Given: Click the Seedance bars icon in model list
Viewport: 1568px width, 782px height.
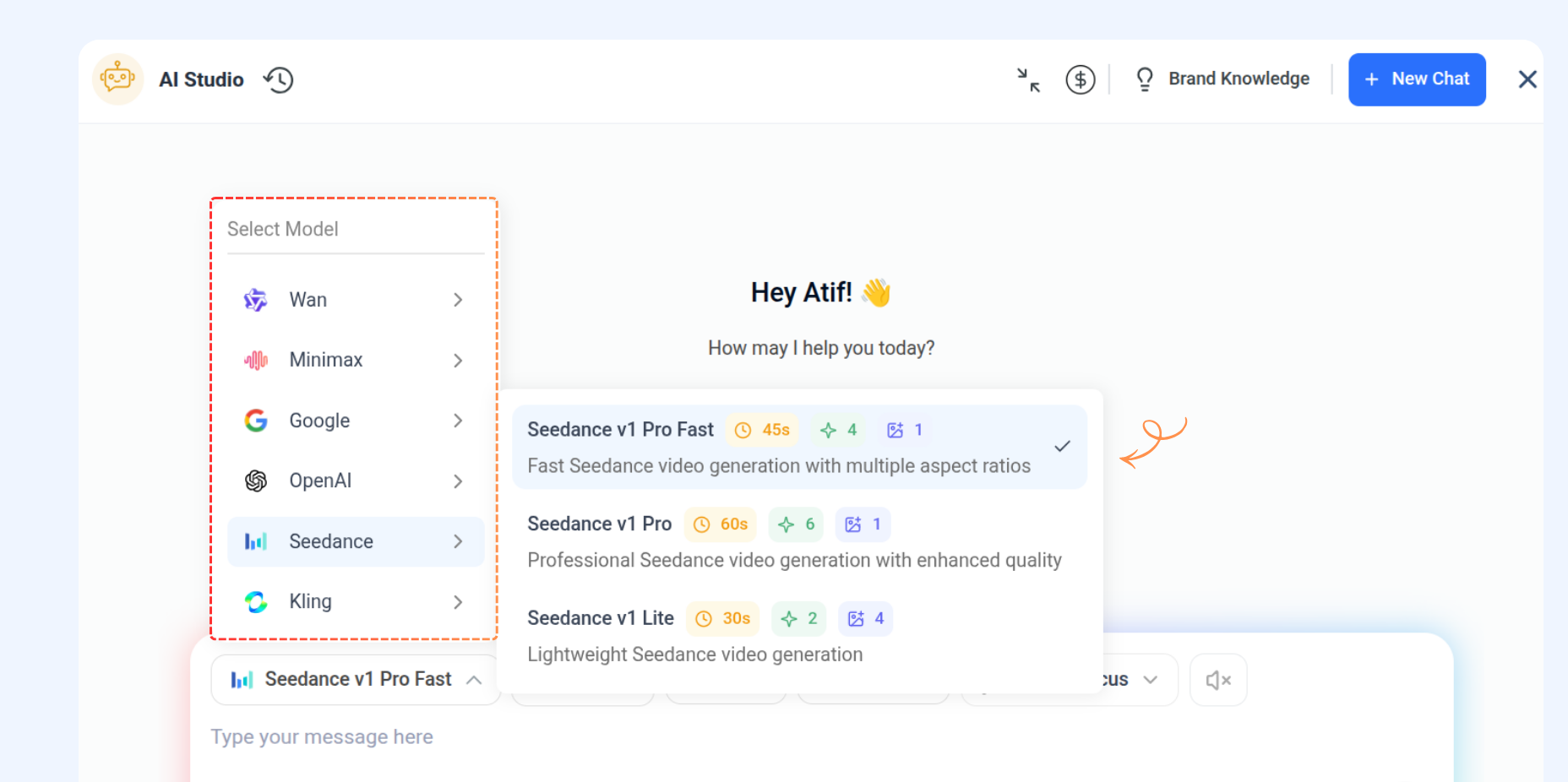Looking at the screenshot, I should coord(255,541).
